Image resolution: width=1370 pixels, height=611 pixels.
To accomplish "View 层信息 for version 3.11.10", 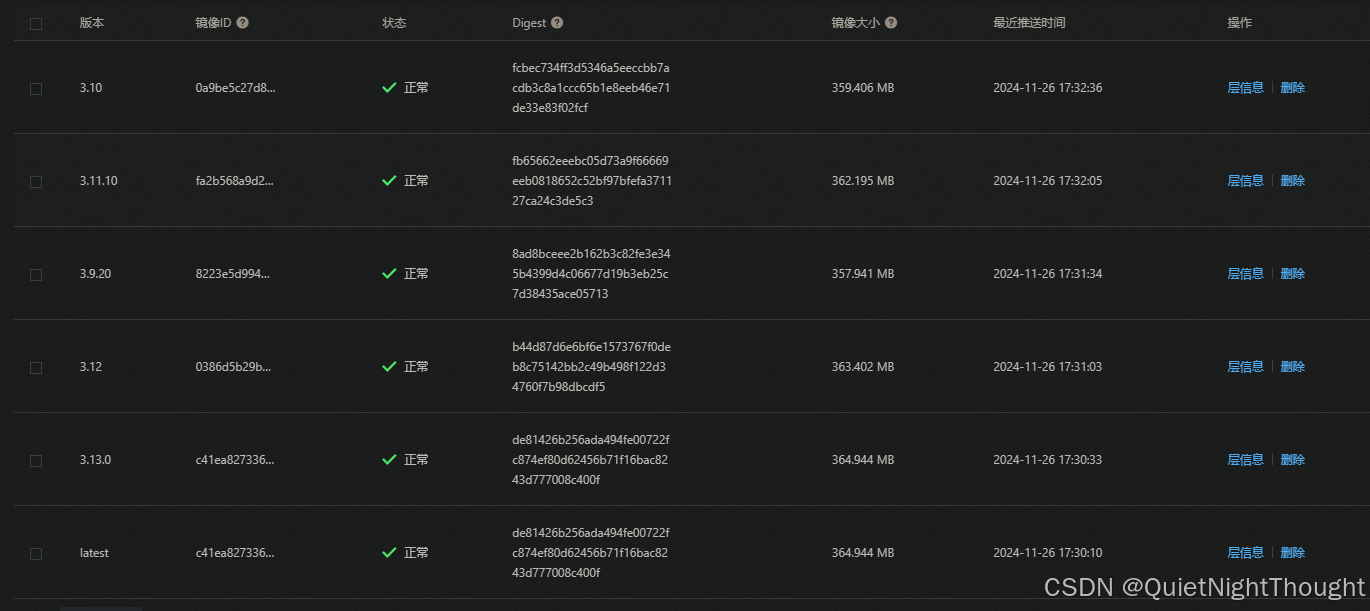I will pyautogui.click(x=1245, y=181).
